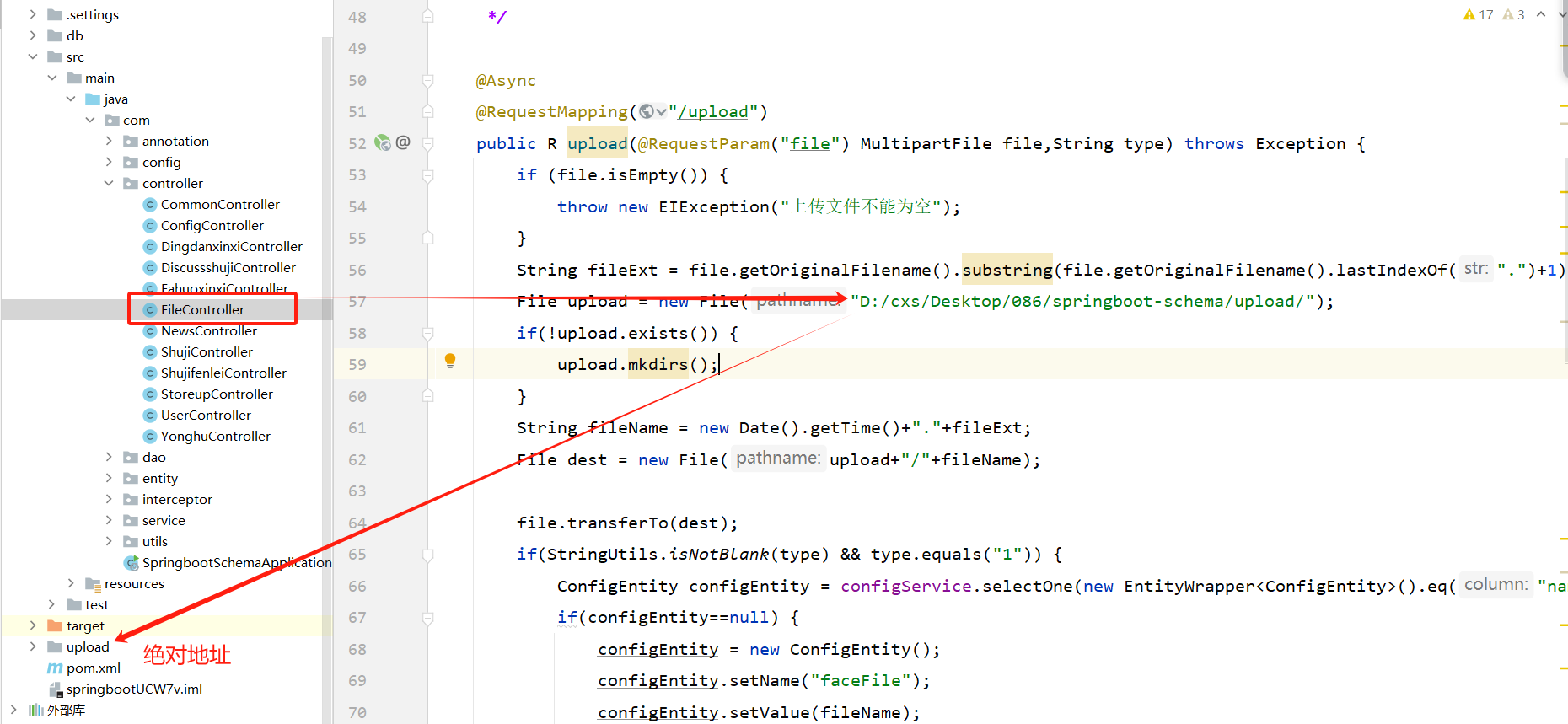Image resolution: width=1568 pixels, height=724 pixels.
Task: Open SpringbootSchemaApplication class
Action: (x=237, y=562)
